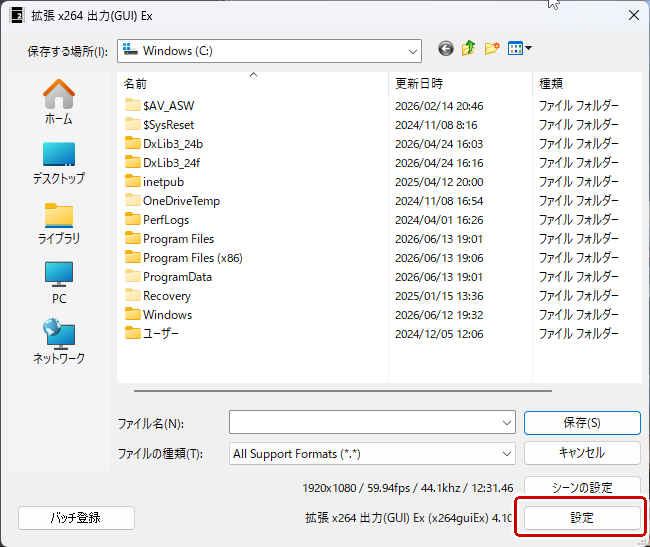The image size is (650, 547).
Task: Select the Program Files folder icon
Action: 133,239
